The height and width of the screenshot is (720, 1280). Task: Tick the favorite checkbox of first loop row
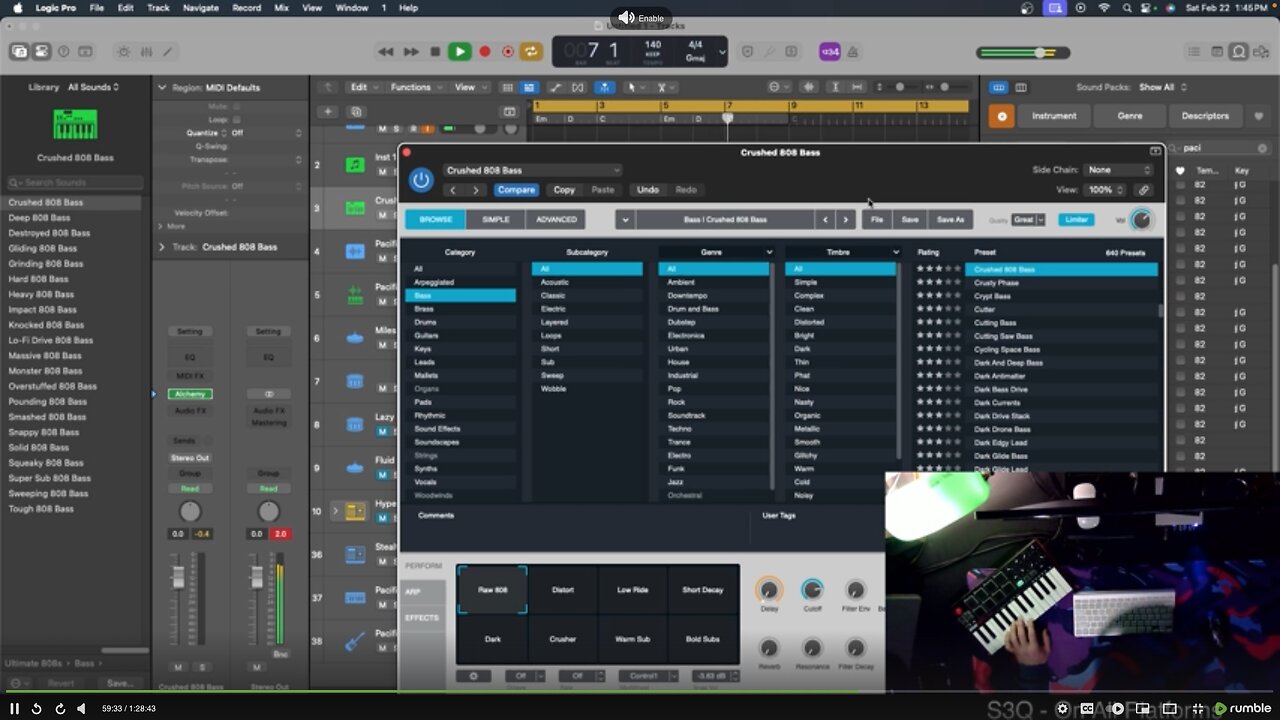[1181, 186]
